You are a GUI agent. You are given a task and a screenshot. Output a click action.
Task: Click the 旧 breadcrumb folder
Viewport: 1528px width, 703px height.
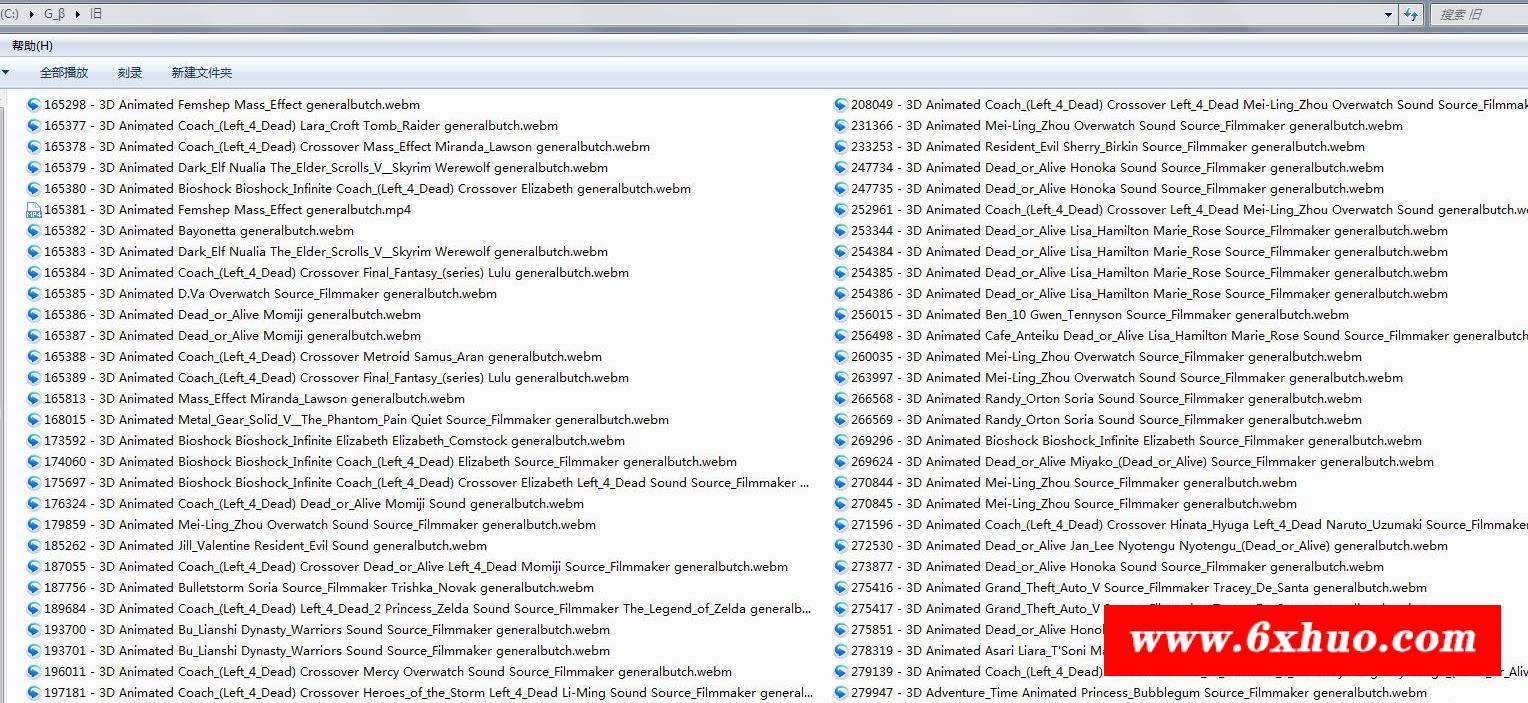96,14
